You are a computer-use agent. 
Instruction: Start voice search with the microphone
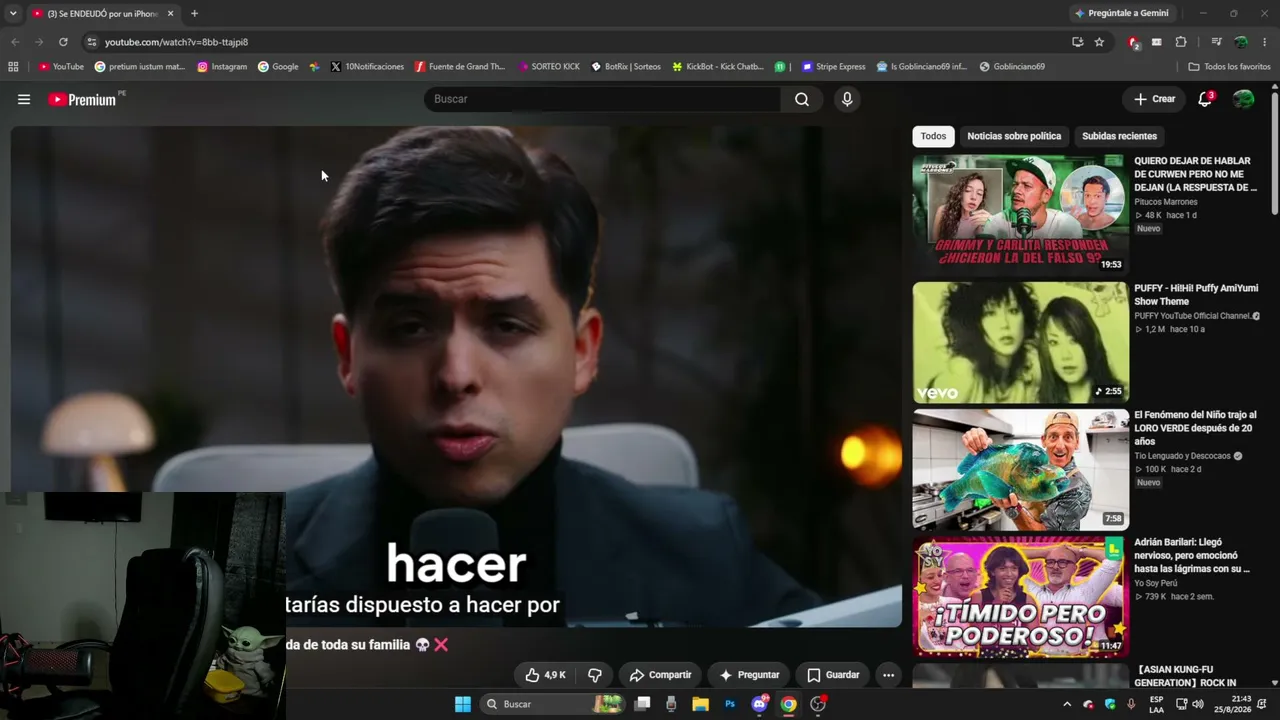tap(847, 99)
